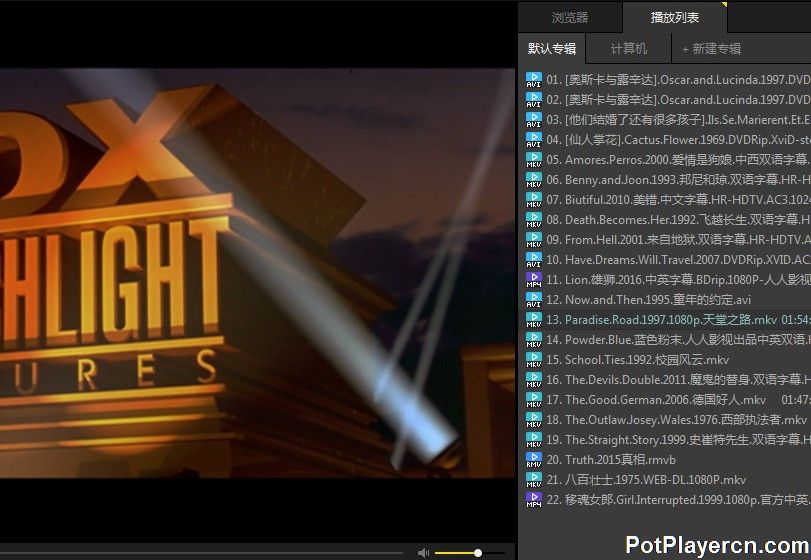Click the MKV icon for Death Becomes Her
Viewport: 811px width, 560px height.
click(534, 220)
